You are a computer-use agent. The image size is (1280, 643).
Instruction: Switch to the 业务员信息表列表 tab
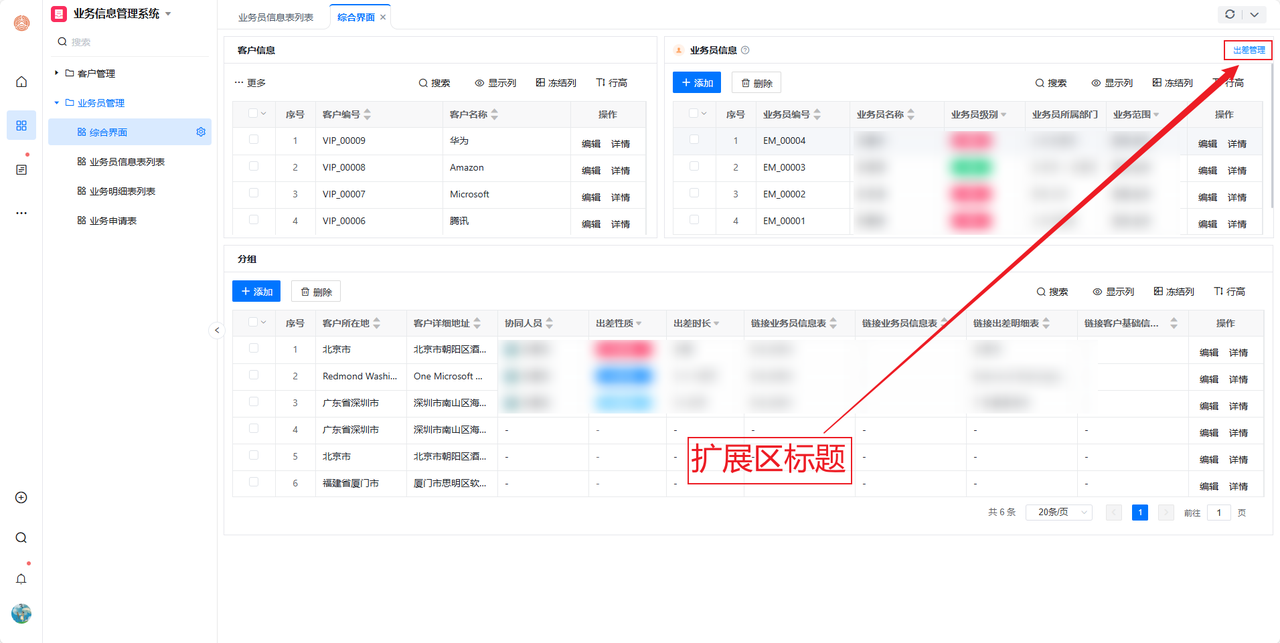tap(275, 17)
